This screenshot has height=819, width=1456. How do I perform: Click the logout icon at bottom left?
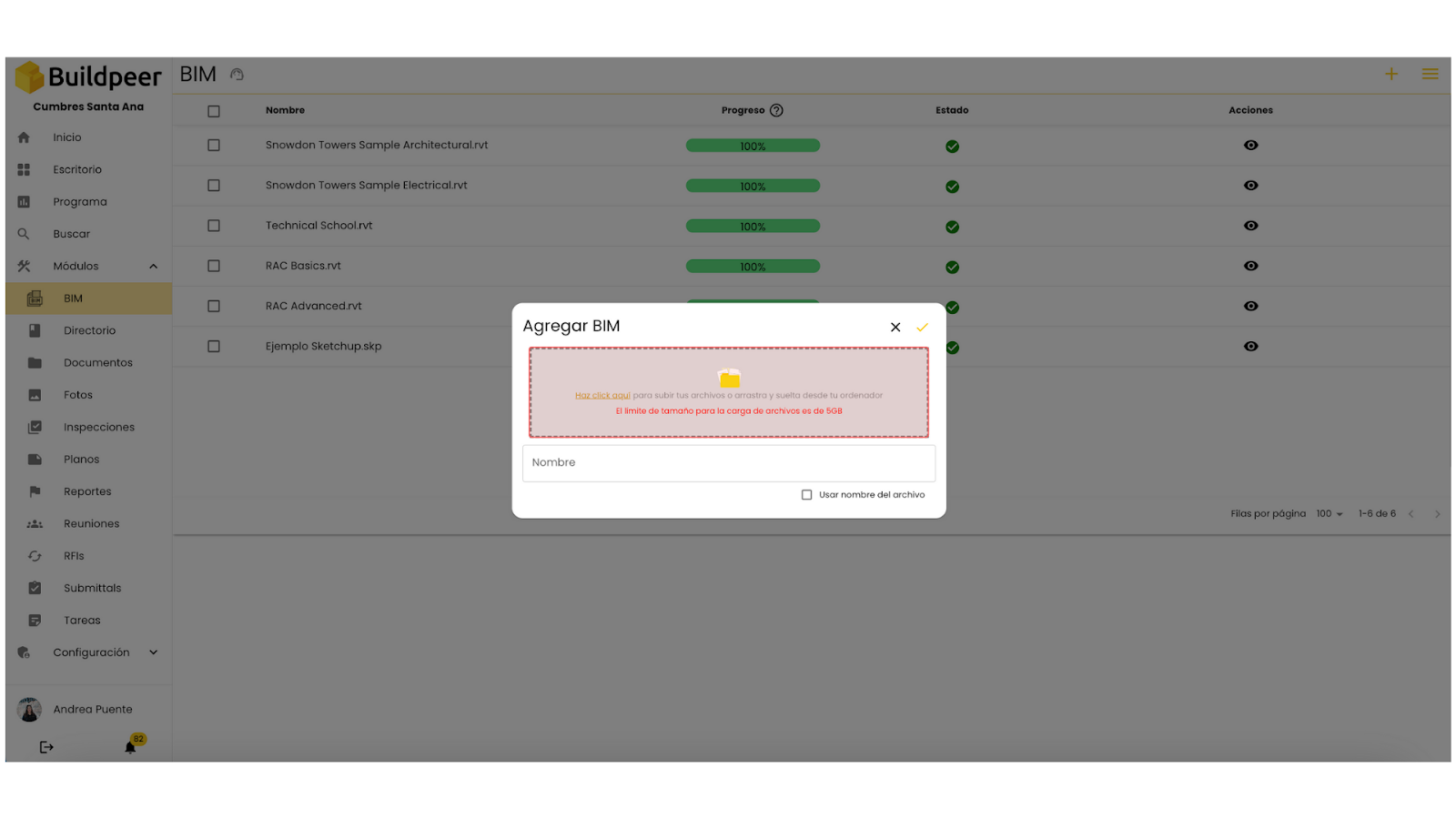pos(46,748)
